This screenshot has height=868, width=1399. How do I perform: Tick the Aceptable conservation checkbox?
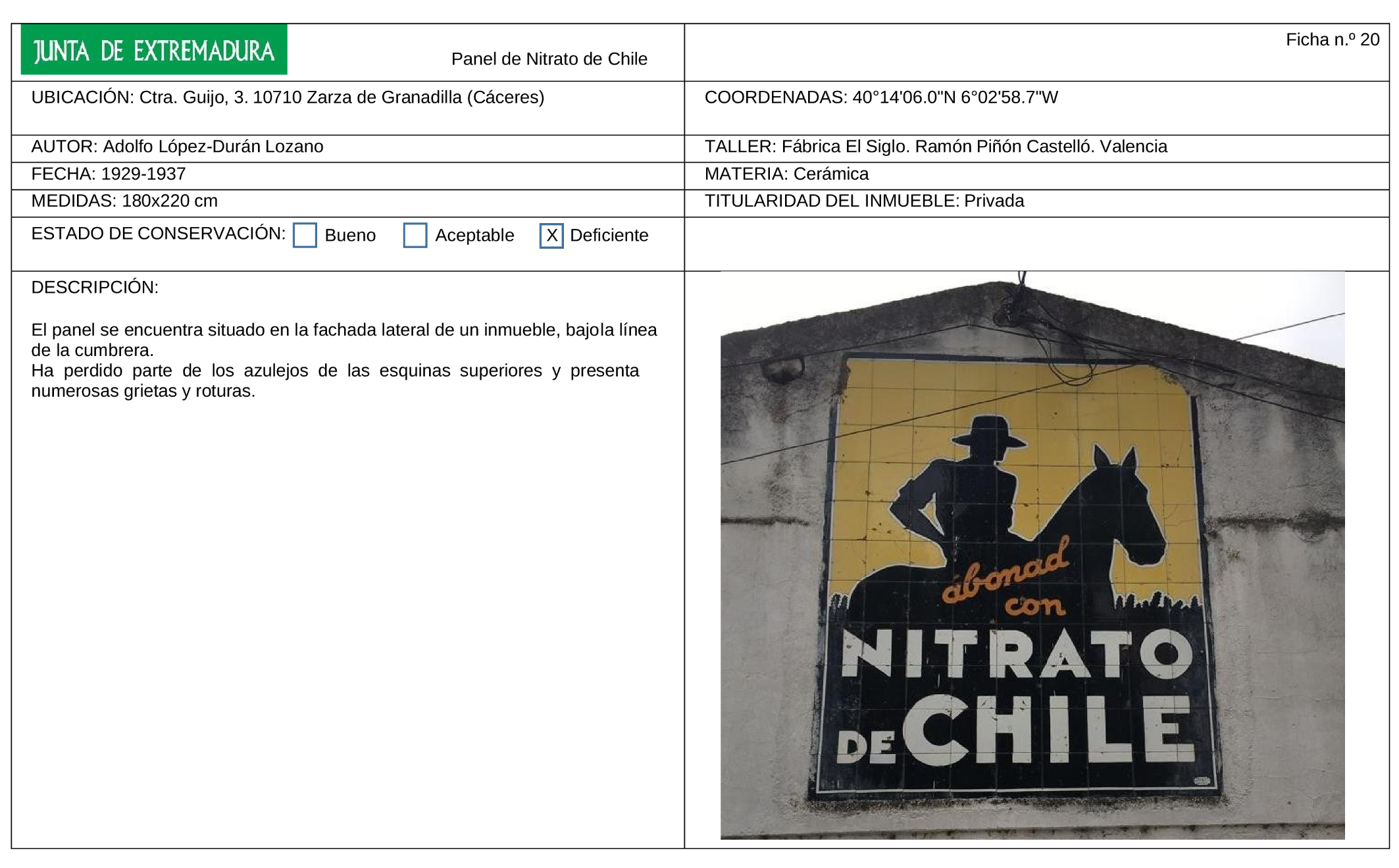[x=415, y=235]
